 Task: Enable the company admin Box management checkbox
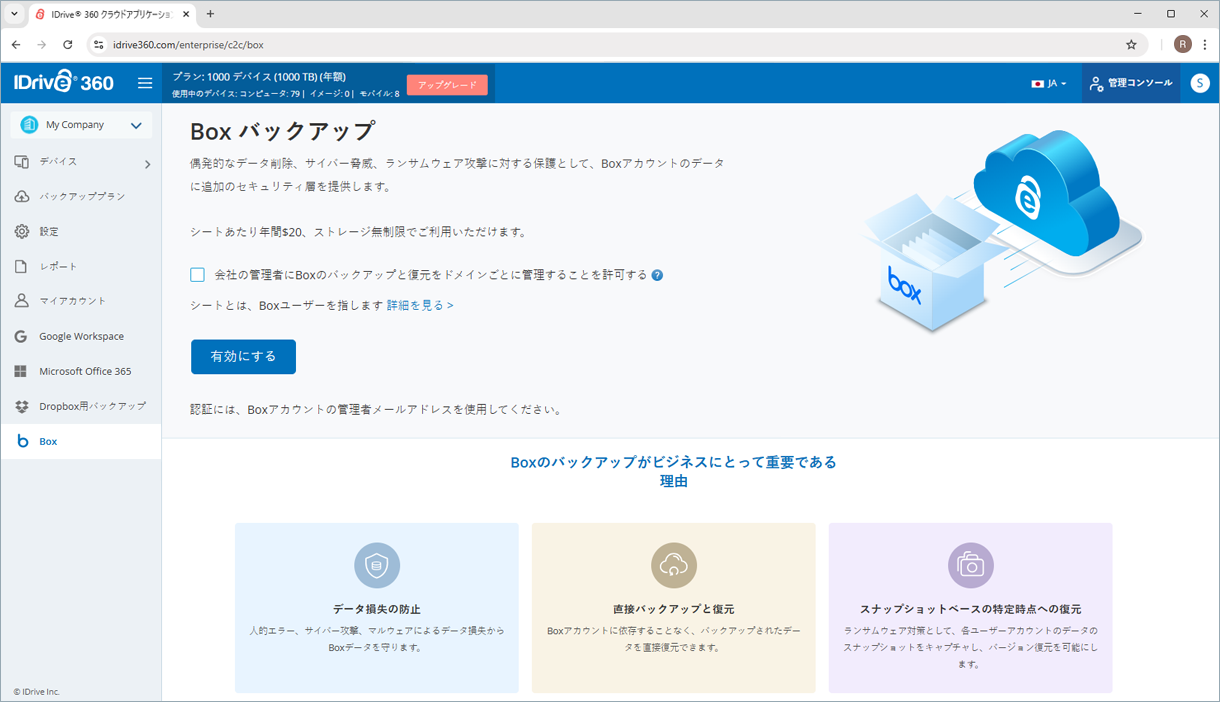pos(197,275)
